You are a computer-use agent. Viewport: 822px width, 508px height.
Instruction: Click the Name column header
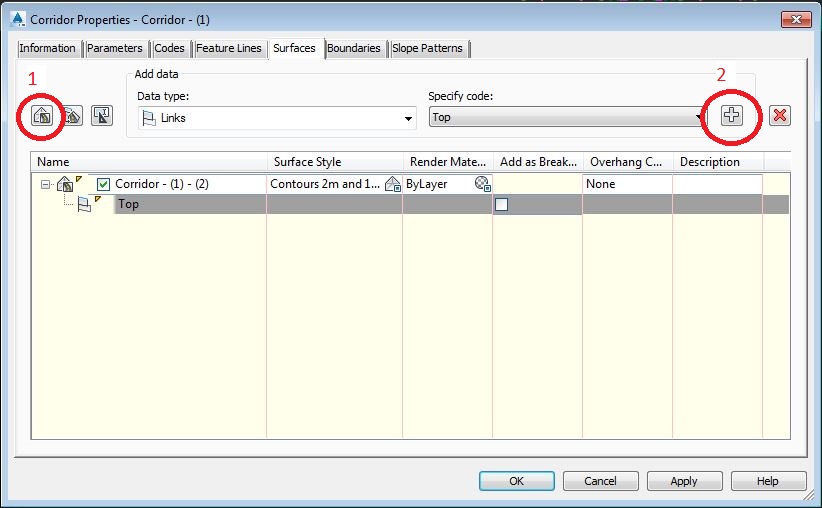pyautogui.click(x=149, y=162)
